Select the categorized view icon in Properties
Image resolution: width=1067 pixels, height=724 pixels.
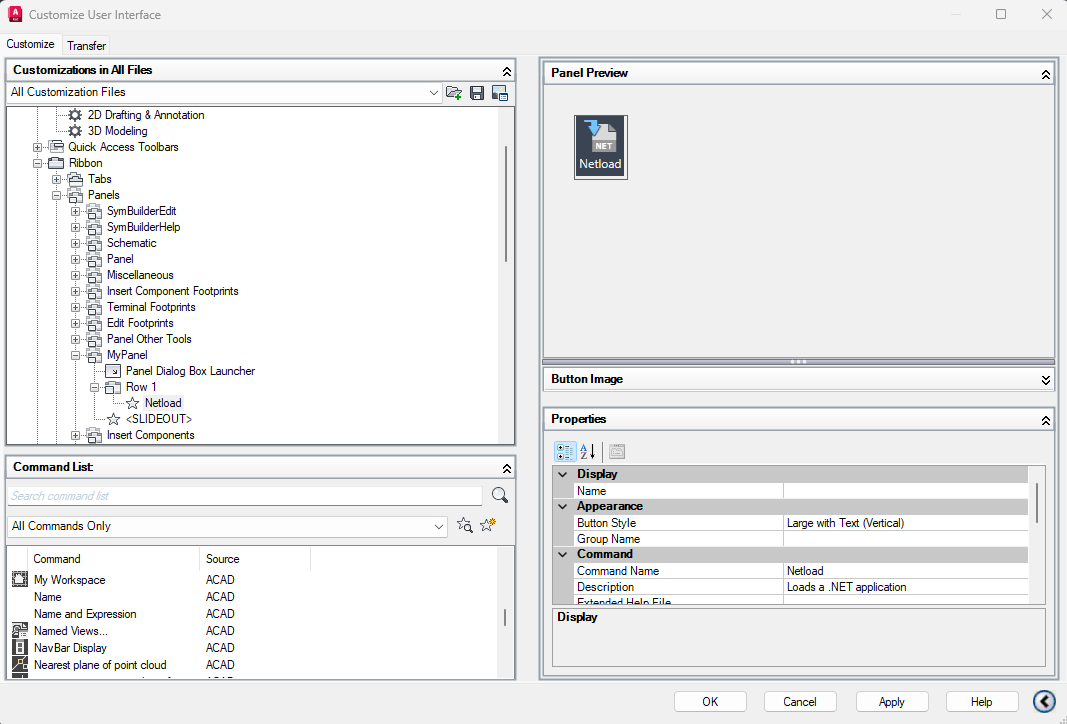(564, 451)
